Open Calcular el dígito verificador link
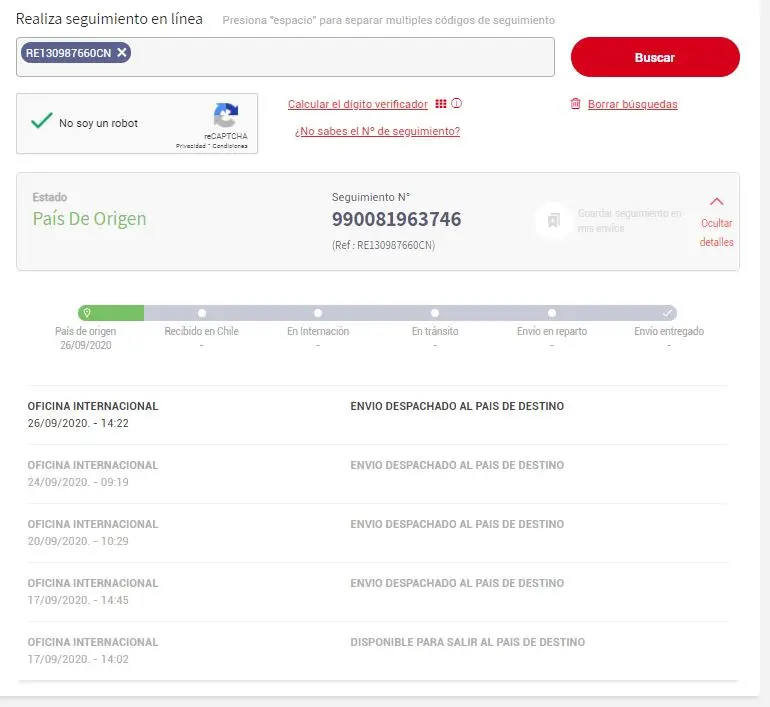The height and width of the screenshot is (707, 770). click(358, 104)
